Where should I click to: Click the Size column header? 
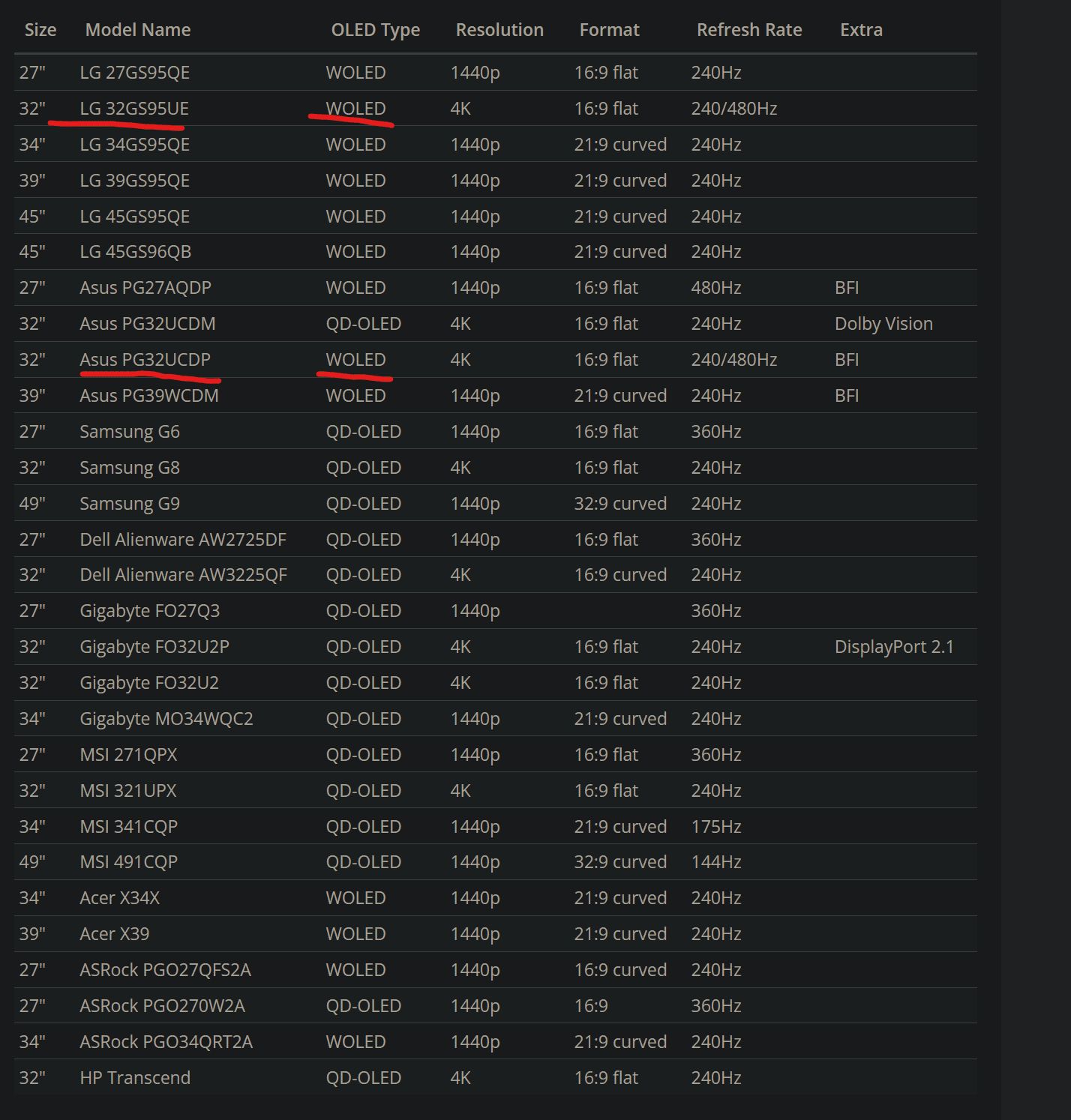click(x=40, y=30)
